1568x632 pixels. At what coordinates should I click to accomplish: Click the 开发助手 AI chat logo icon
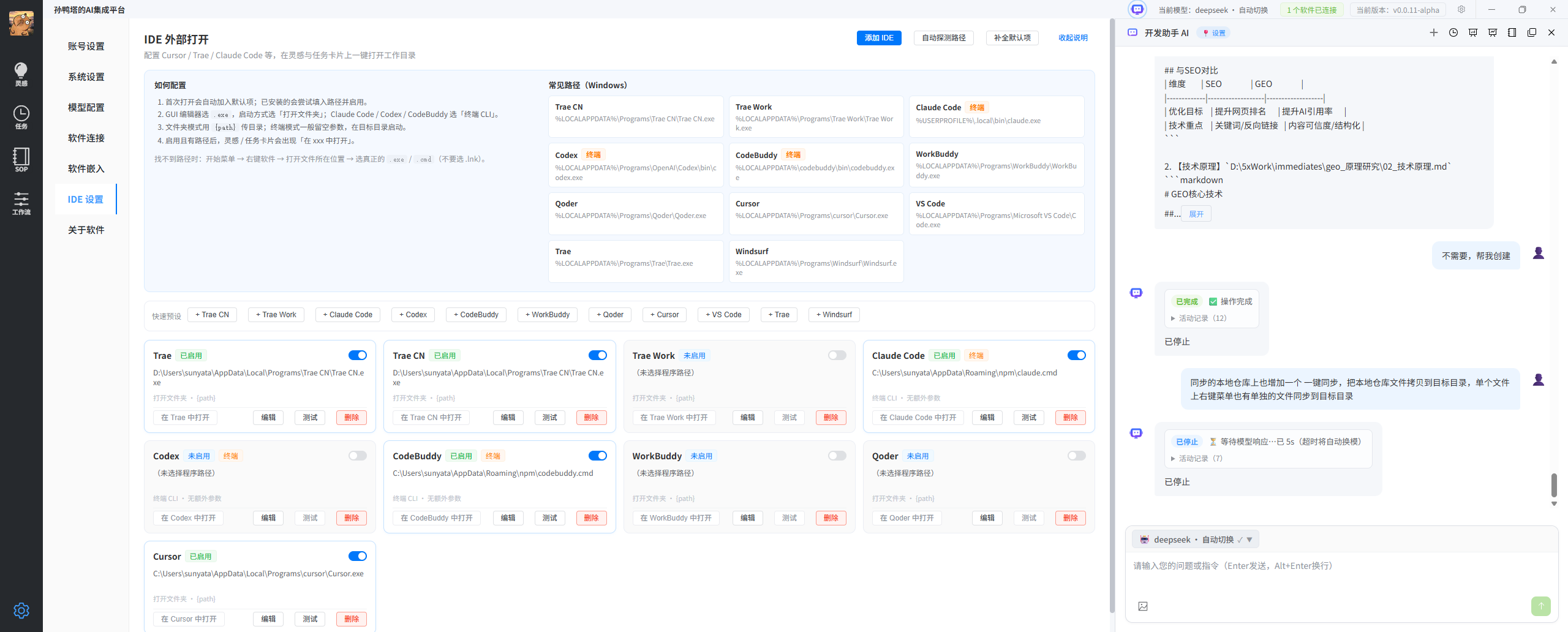(1133, 32)
